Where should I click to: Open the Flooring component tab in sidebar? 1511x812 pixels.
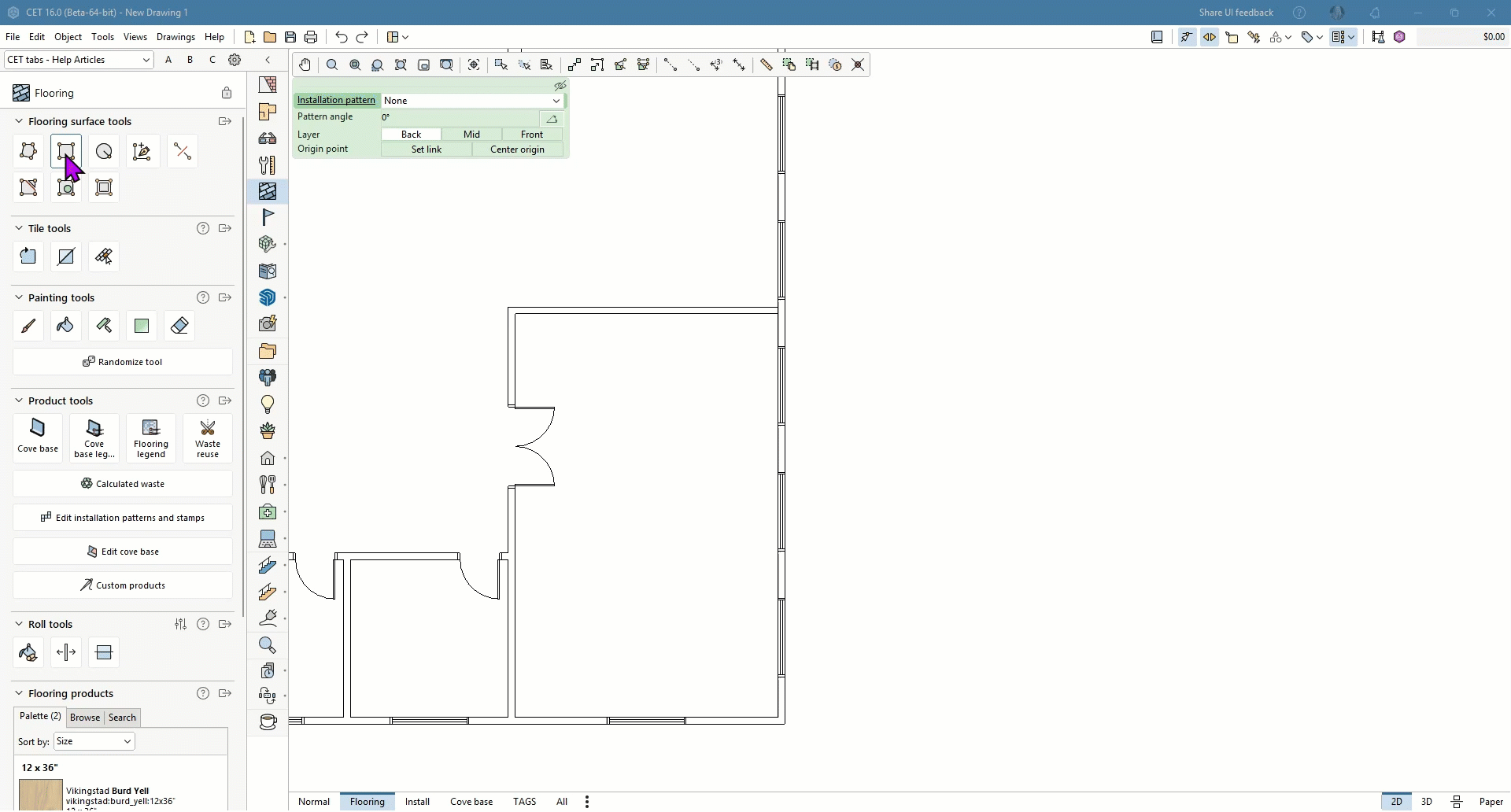tap(268, 191)
